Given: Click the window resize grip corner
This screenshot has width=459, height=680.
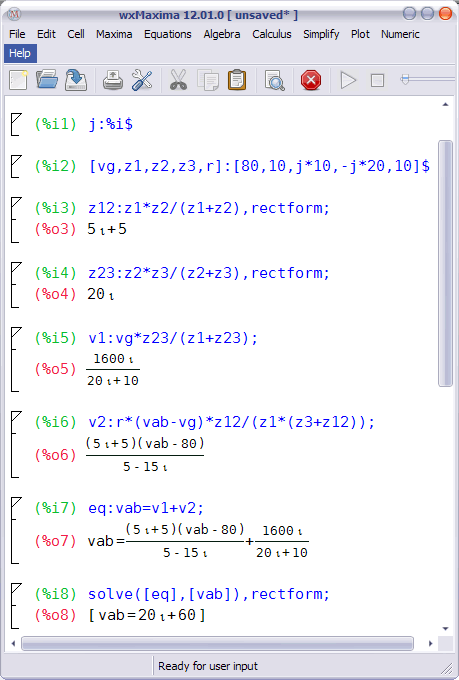Looking at the screenshot, I should point(447,668).
